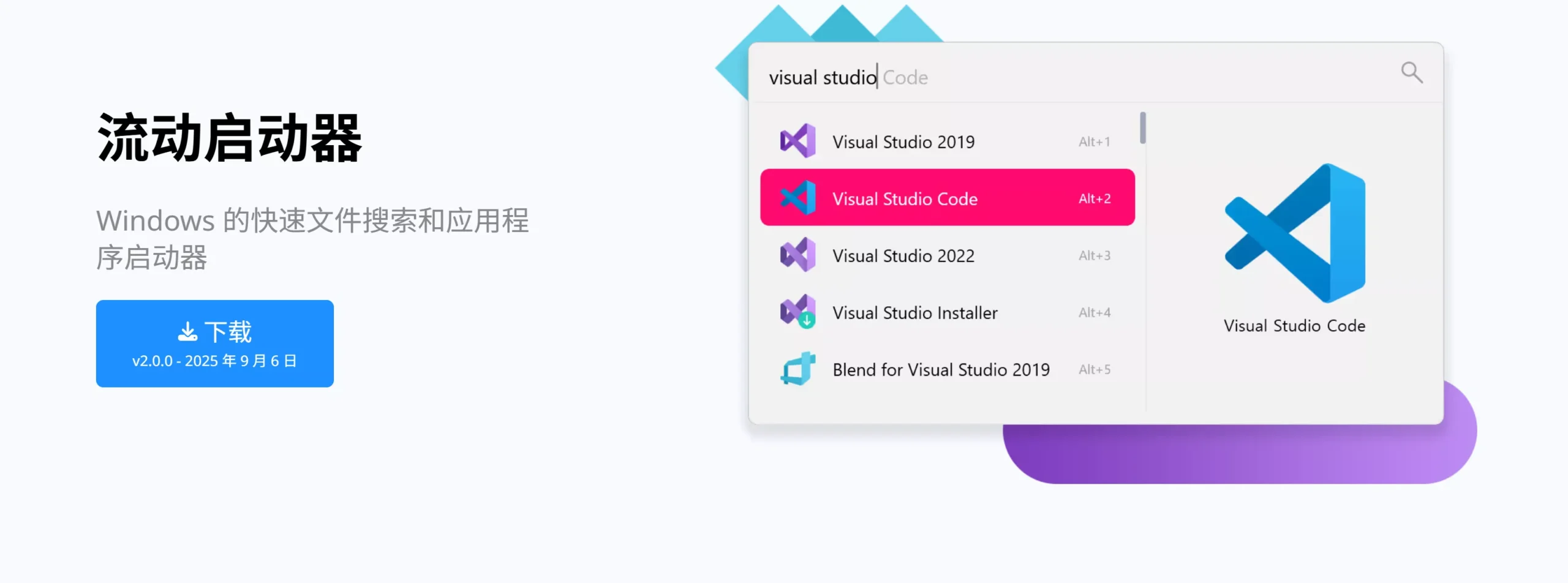
Task: Click the Alt+3 shortcut label
Action: pyautogui.click(x=1095, y=255)
